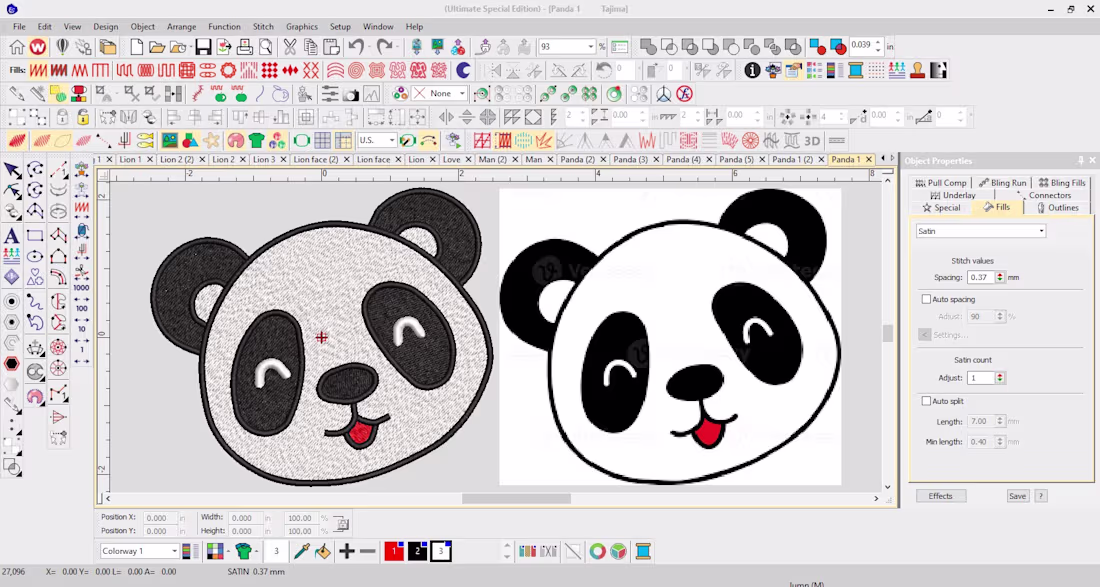
Task: Expand the Colorway 1 dropdown
Action: point(139,551)
